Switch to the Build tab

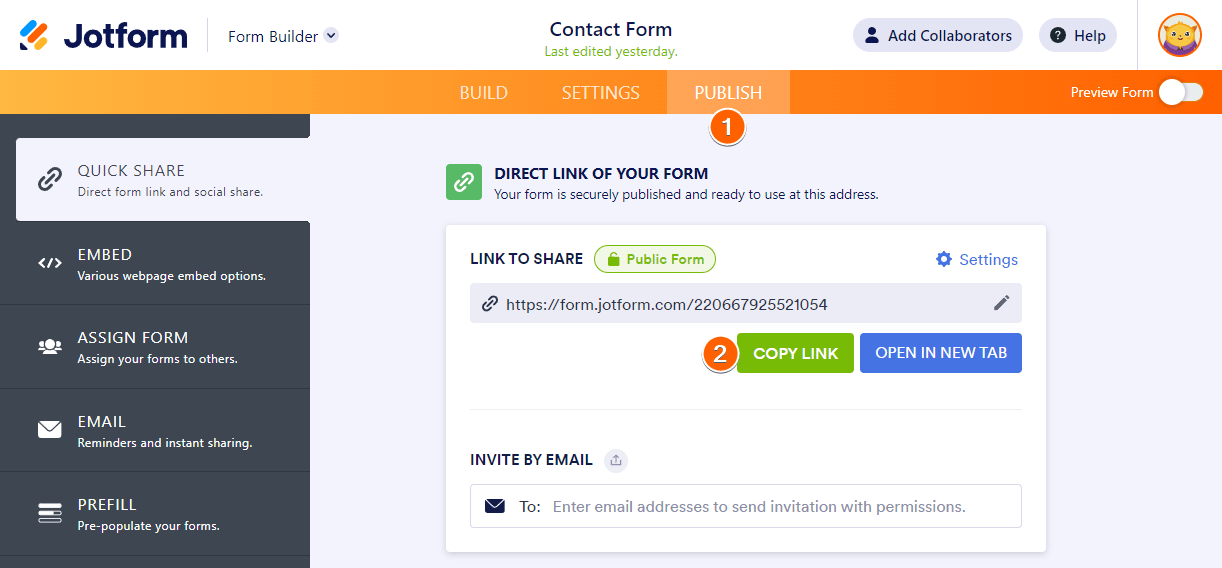pyautogui.click(x=483, y=92)
